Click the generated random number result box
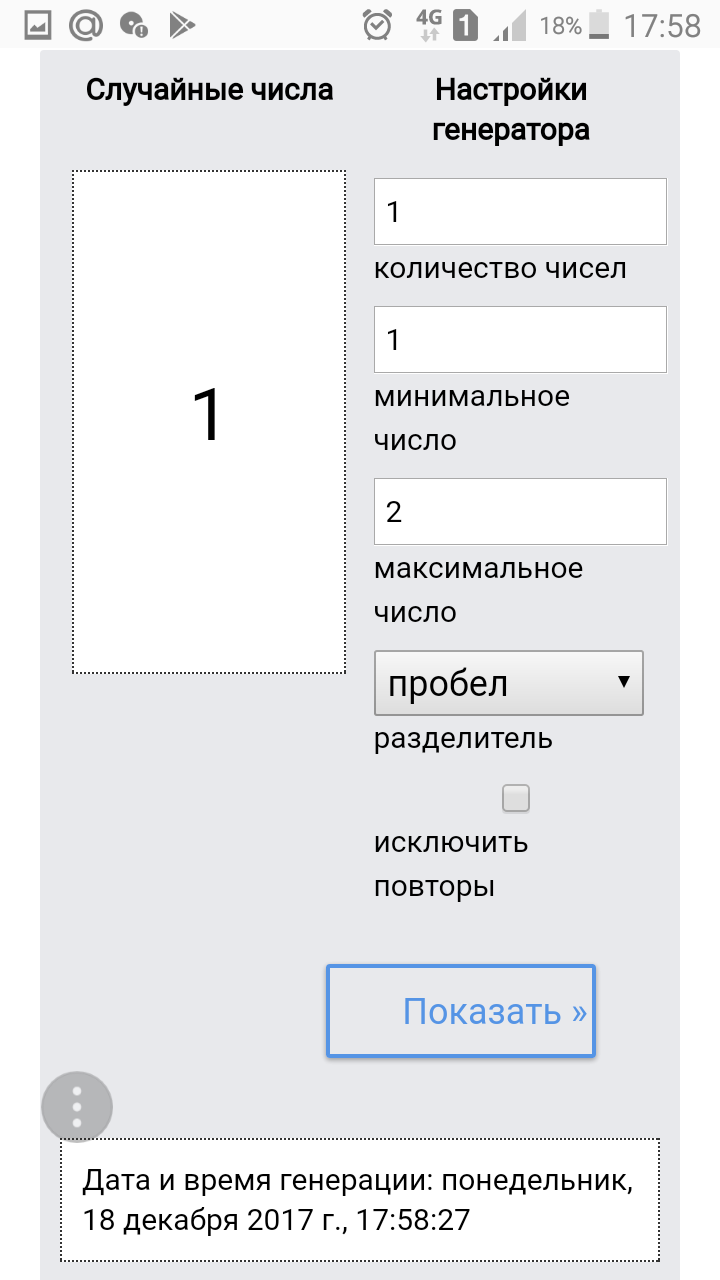 click(x=208, y=421)
